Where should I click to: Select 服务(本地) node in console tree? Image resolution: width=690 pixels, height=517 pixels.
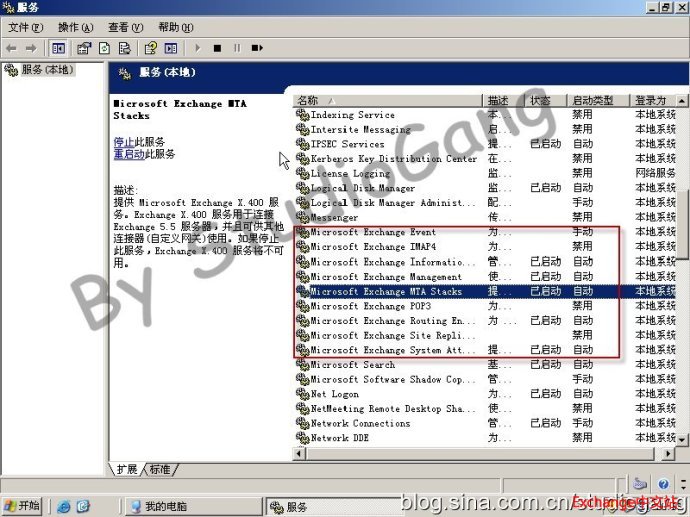(x=47, y=70)
